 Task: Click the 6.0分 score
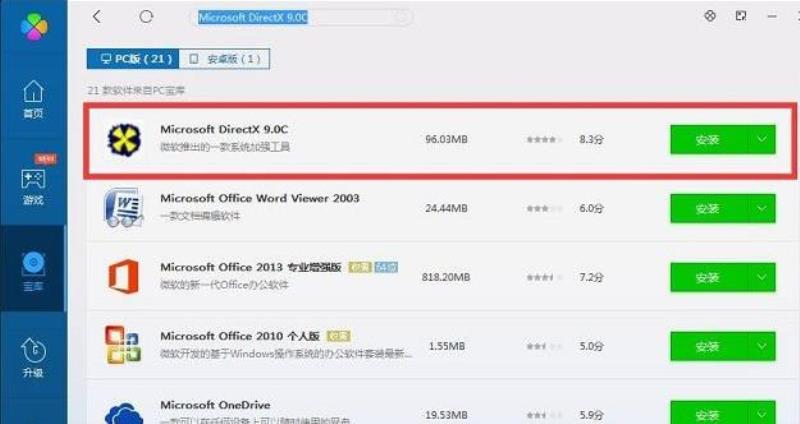point(591,208)
